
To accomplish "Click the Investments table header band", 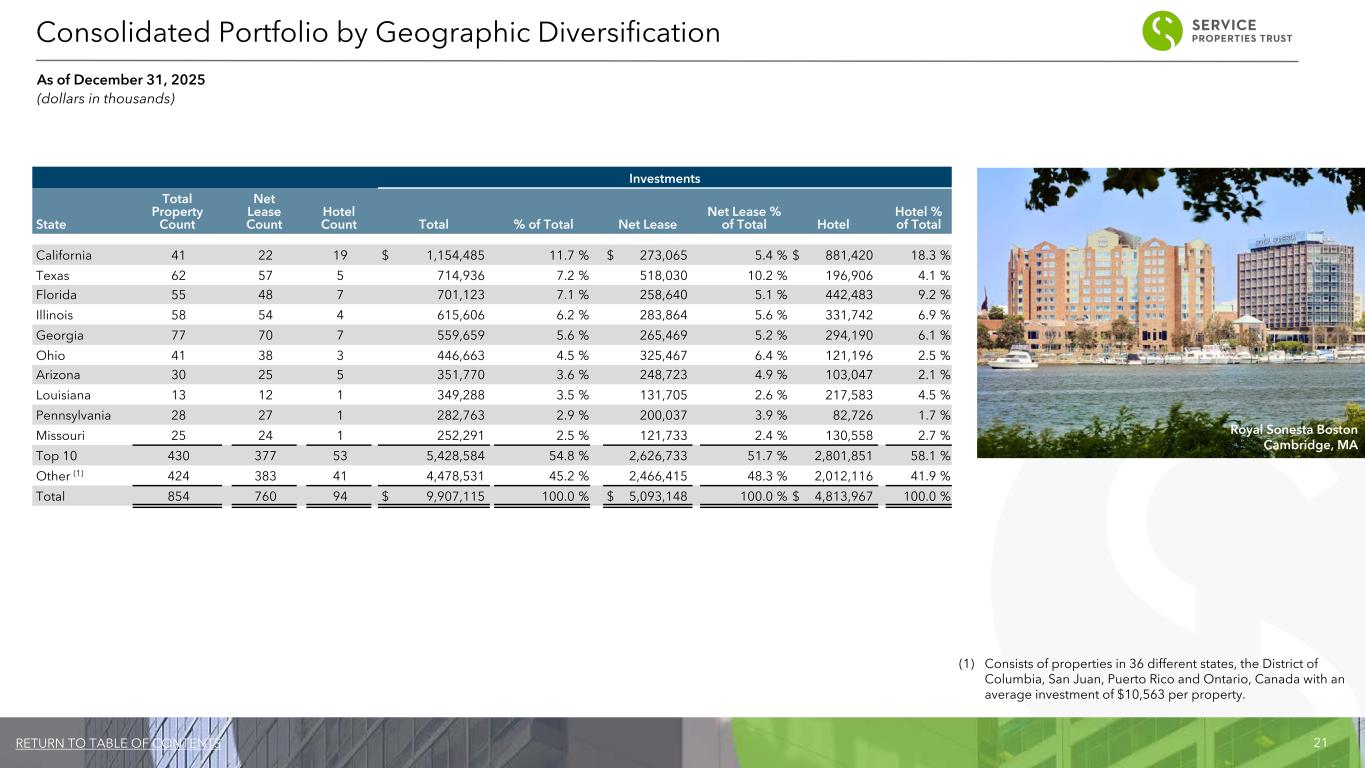I will [664, 178].
